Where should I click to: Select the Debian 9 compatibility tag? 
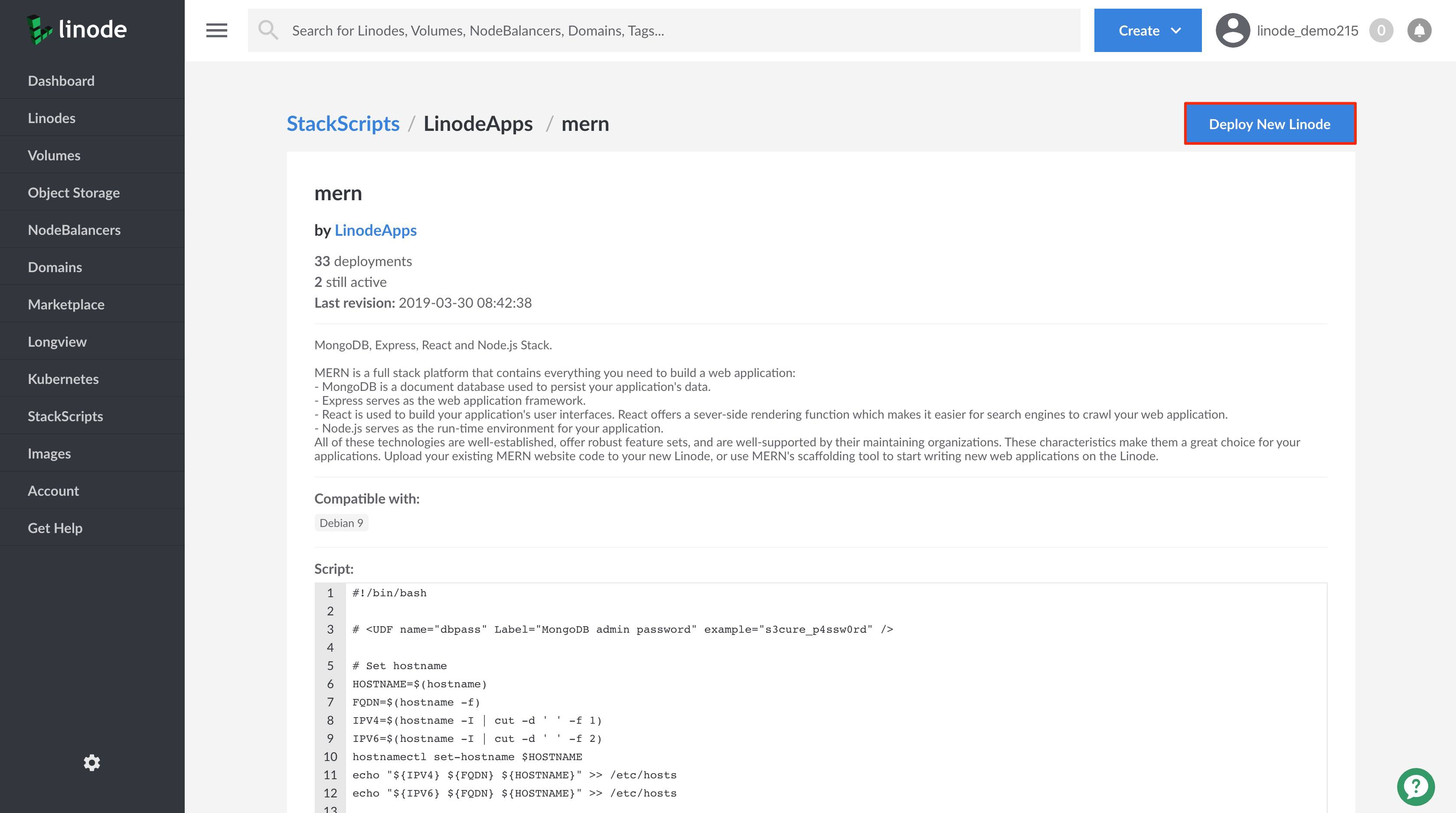click(x=341, y=523)
